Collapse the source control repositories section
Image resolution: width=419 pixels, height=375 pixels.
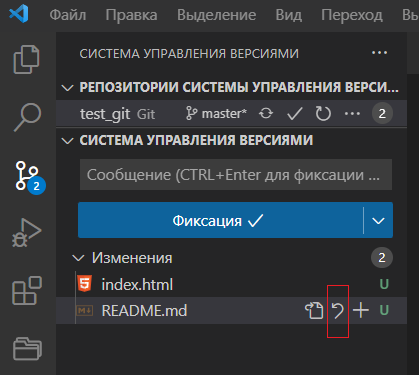click(x=68, y=88)
